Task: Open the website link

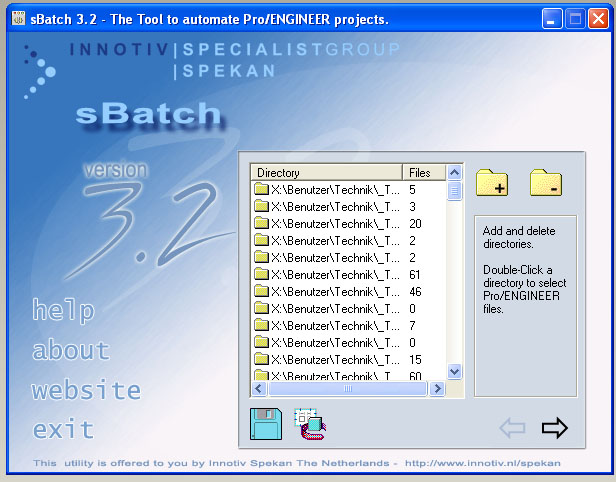Action: (86, 389)
